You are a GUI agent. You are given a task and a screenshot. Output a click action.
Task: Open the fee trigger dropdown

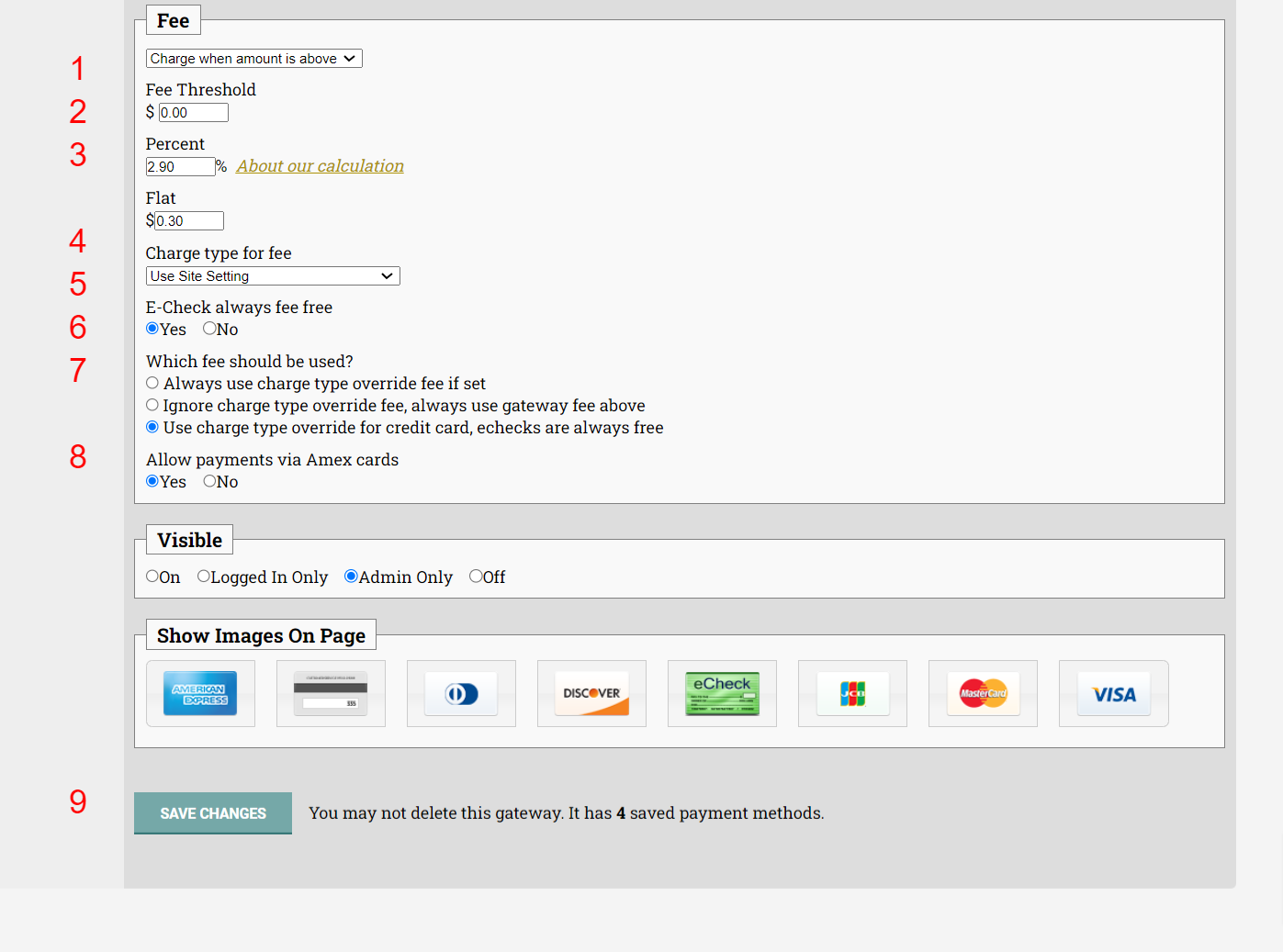[x=253, y=58]
